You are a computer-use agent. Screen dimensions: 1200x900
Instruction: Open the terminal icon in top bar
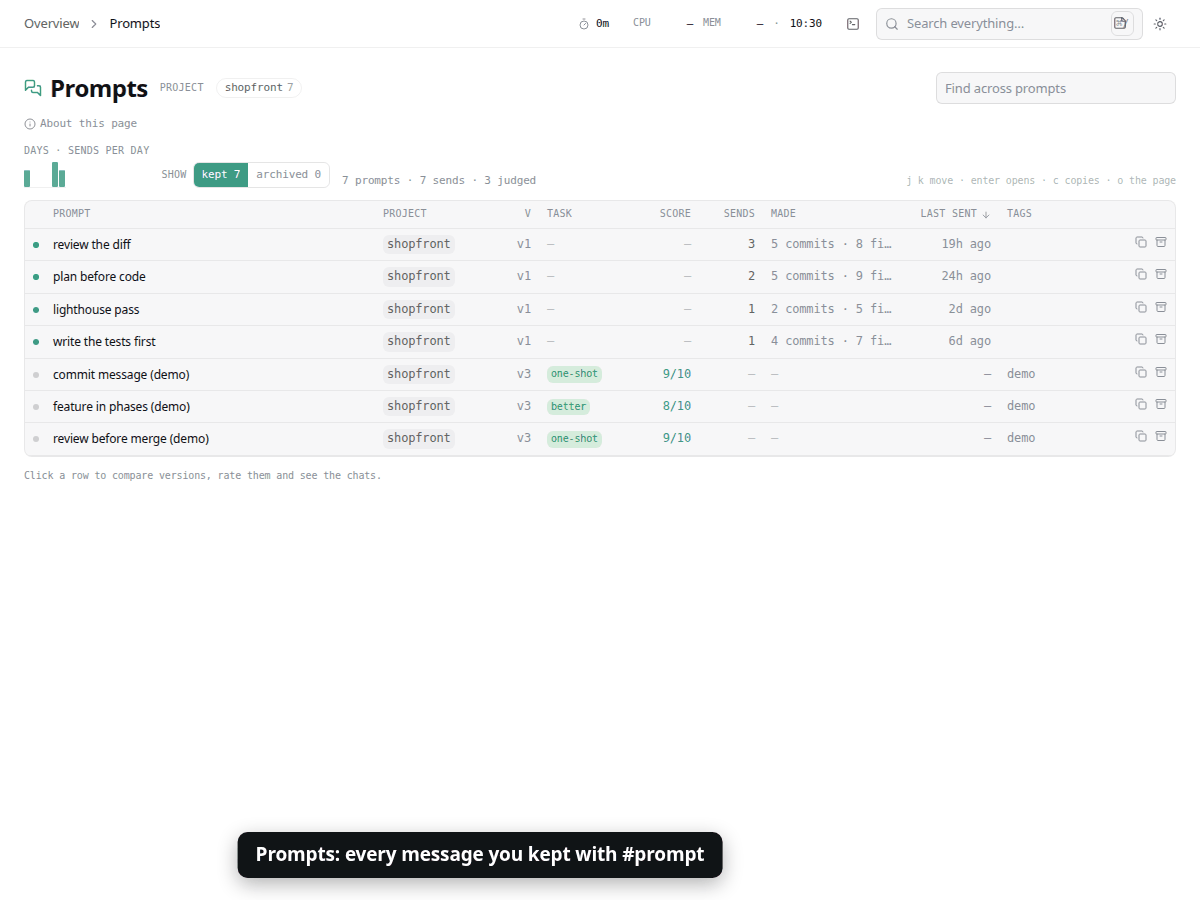click(x=853, y=24)
